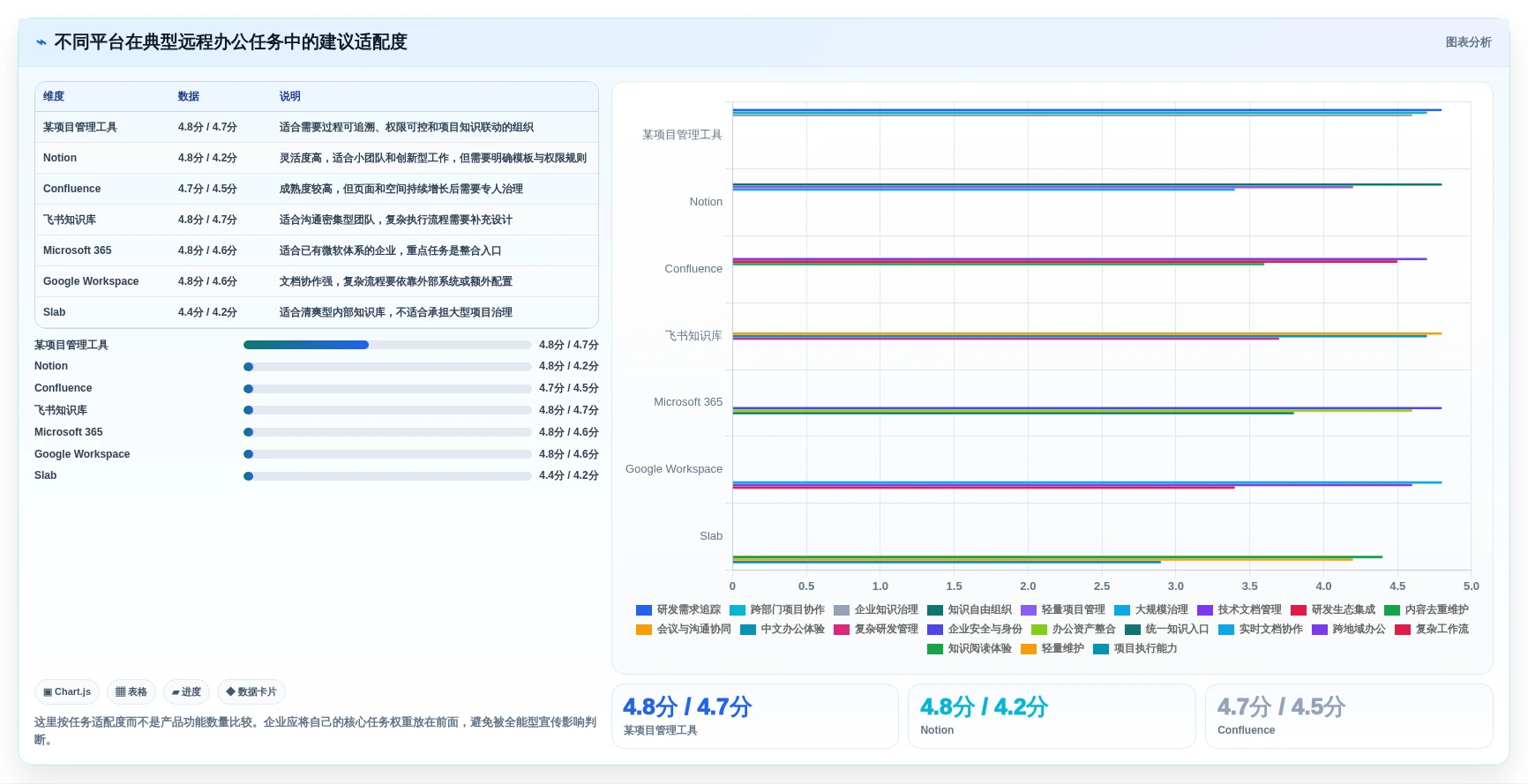The width and height of the screenshot is (1528, 784).
Task: Click the blue icon beside the page title
Action: pos(41,42)
